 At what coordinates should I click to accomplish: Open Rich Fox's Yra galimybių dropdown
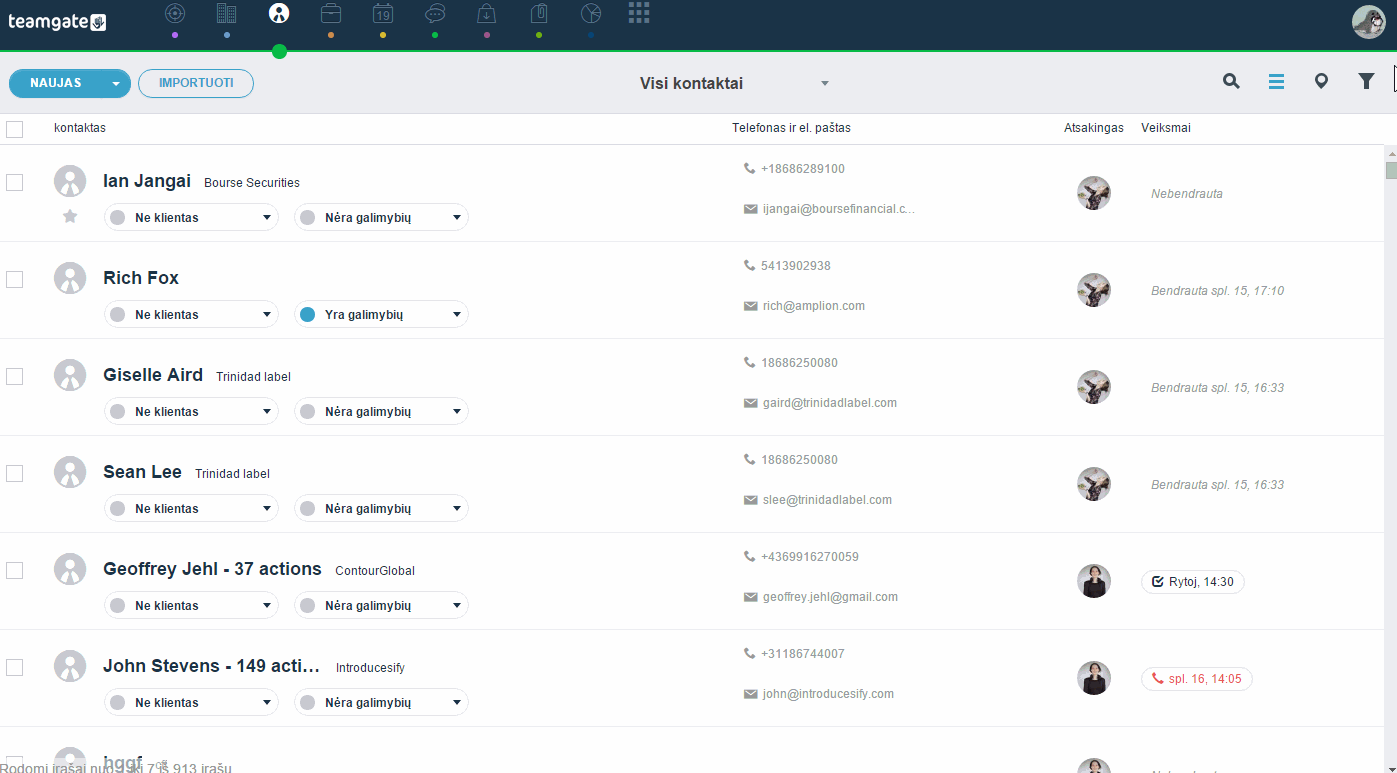click(381, 314)
